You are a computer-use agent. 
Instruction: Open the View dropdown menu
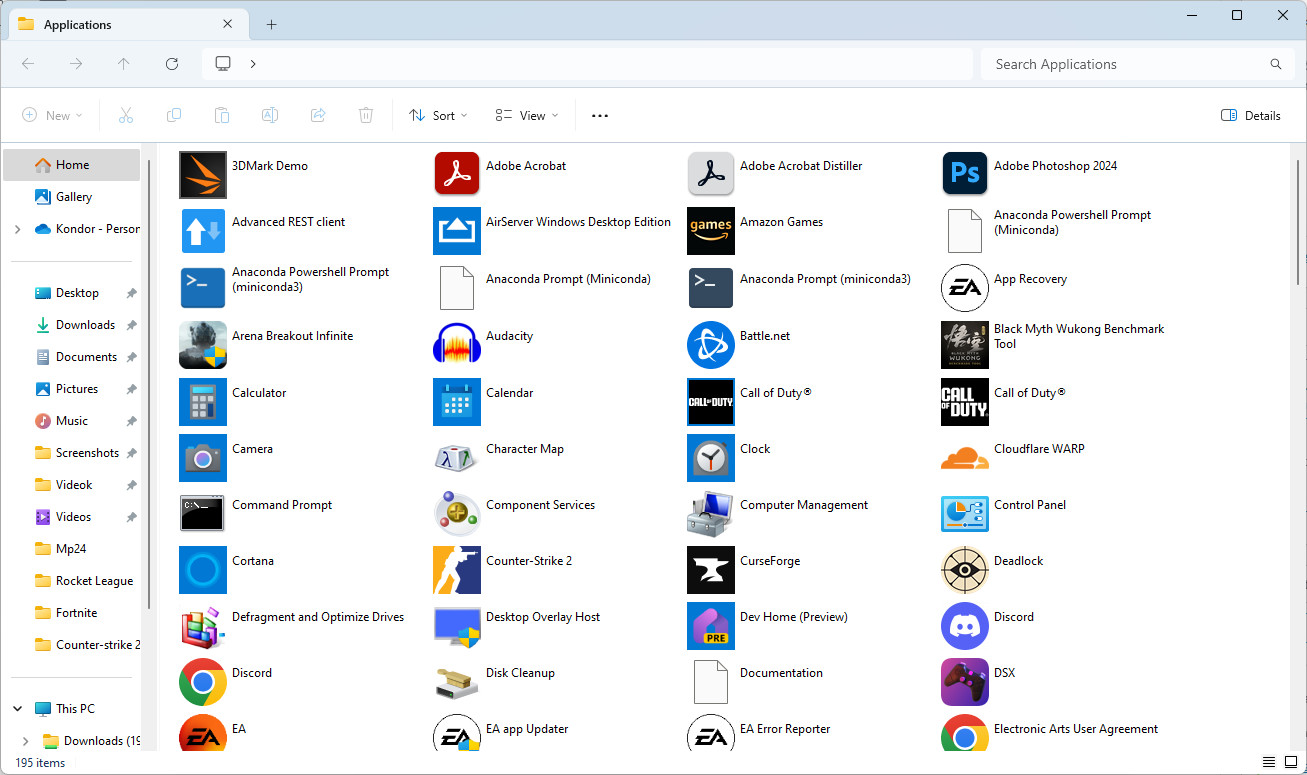527,115
